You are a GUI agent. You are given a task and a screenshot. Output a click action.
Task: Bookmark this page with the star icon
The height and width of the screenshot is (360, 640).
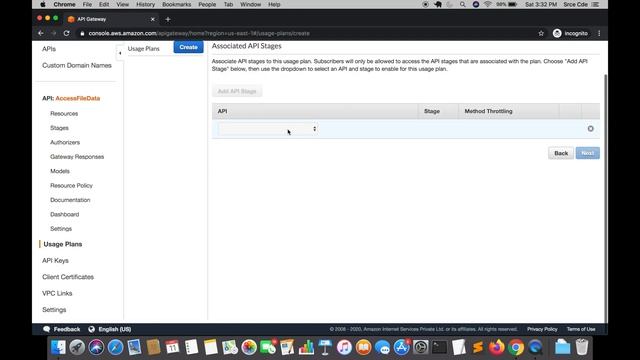(x=541, y=33)
